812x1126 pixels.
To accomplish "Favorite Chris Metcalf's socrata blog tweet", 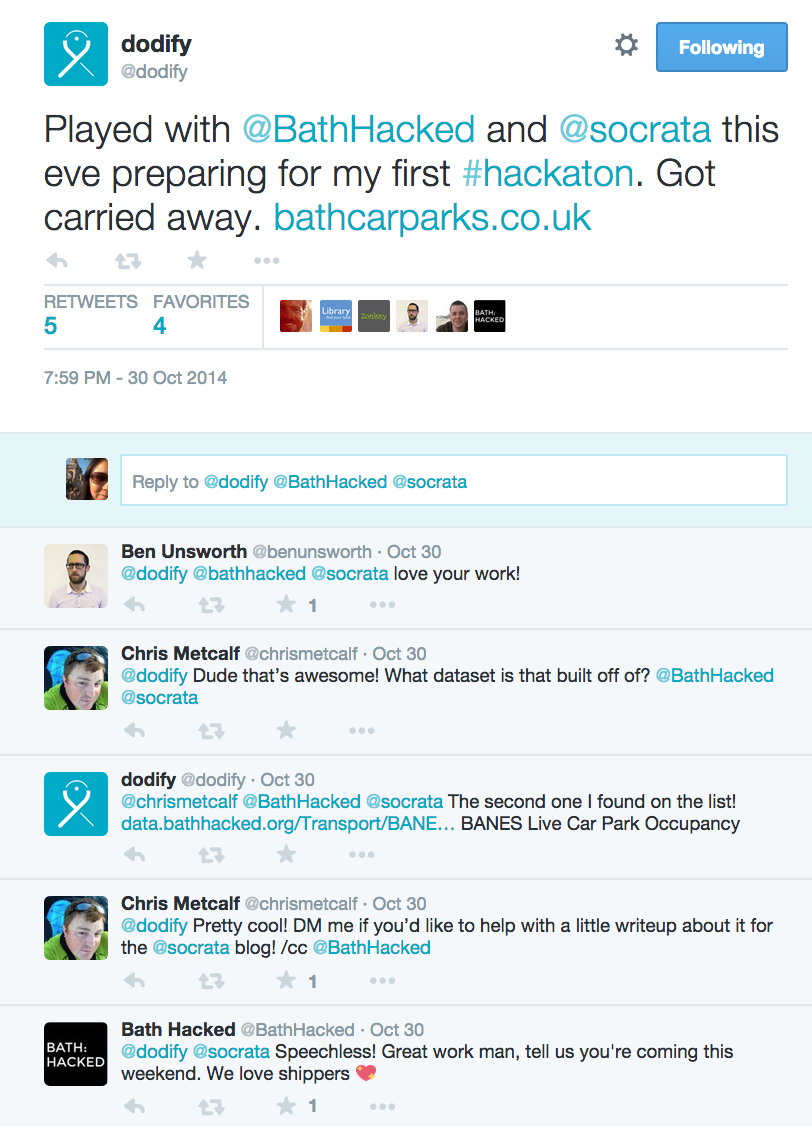I will click(286, 980).
